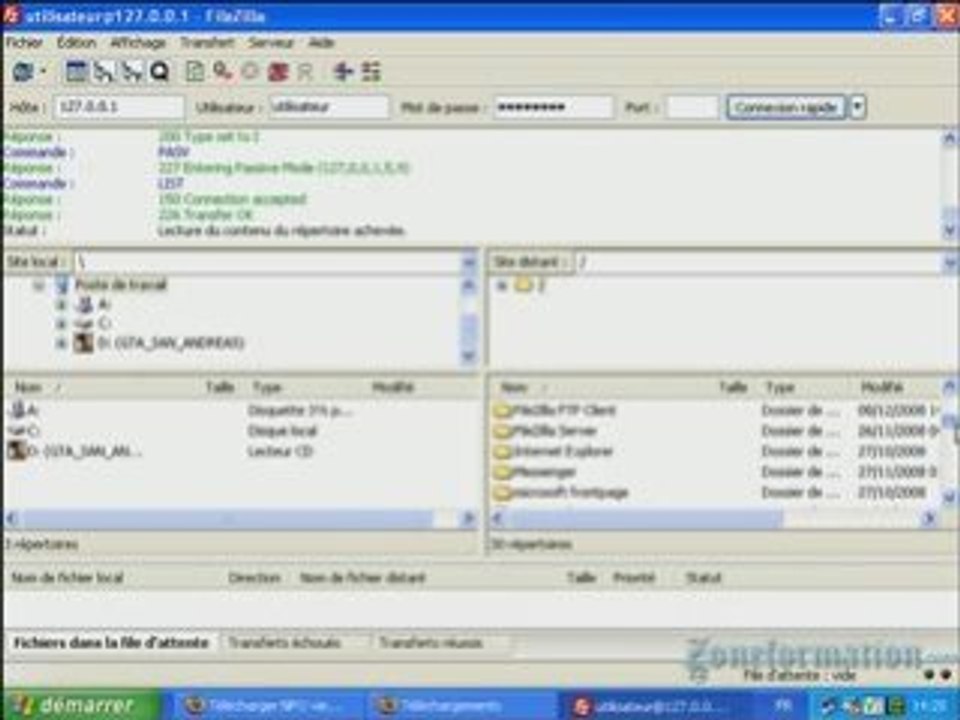960x720 pixels.
Task: Open the Affichage menu
Action: click(138, 42)
